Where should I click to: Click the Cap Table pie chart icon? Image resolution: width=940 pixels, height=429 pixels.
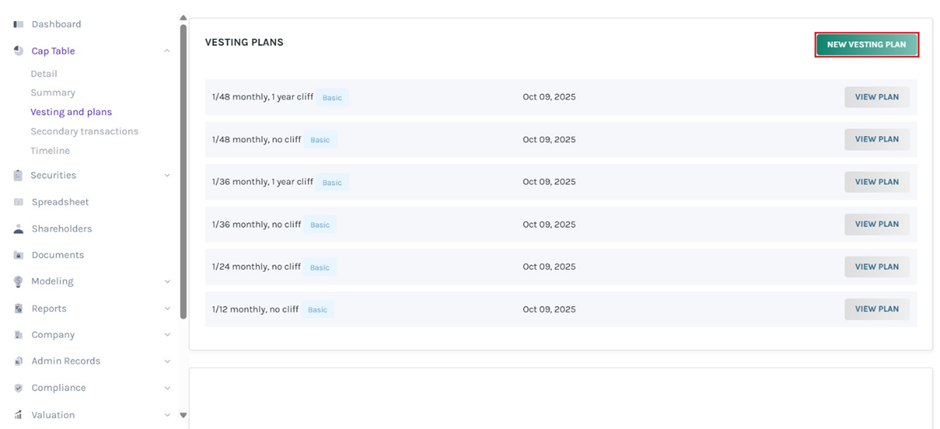(x=18, y=51)
